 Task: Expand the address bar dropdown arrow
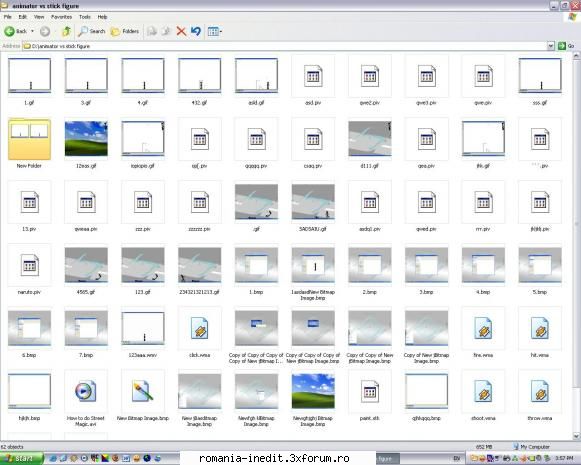pyautogui.click(x=551, y=46)
